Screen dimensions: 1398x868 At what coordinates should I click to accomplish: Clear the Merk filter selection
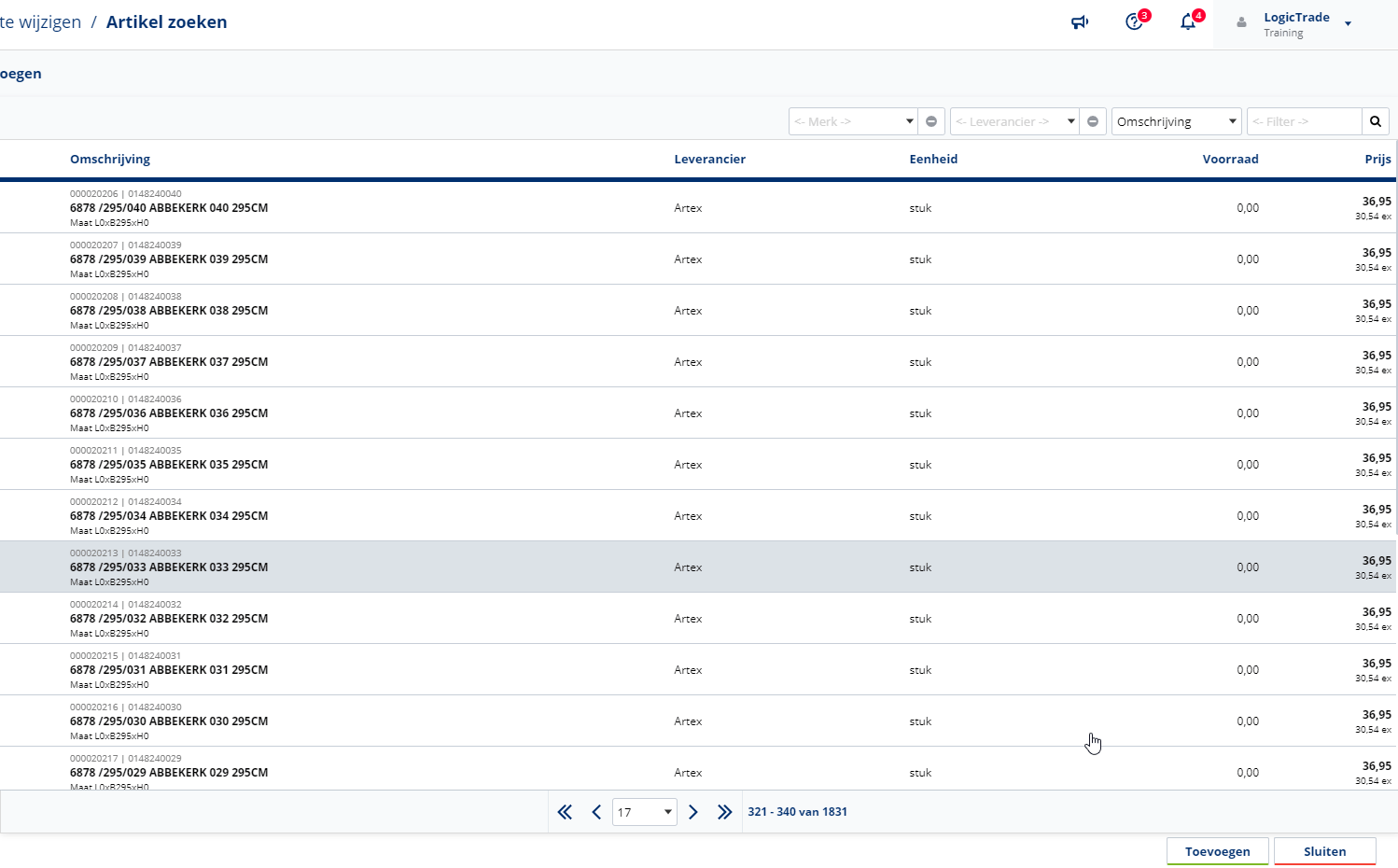931,121
